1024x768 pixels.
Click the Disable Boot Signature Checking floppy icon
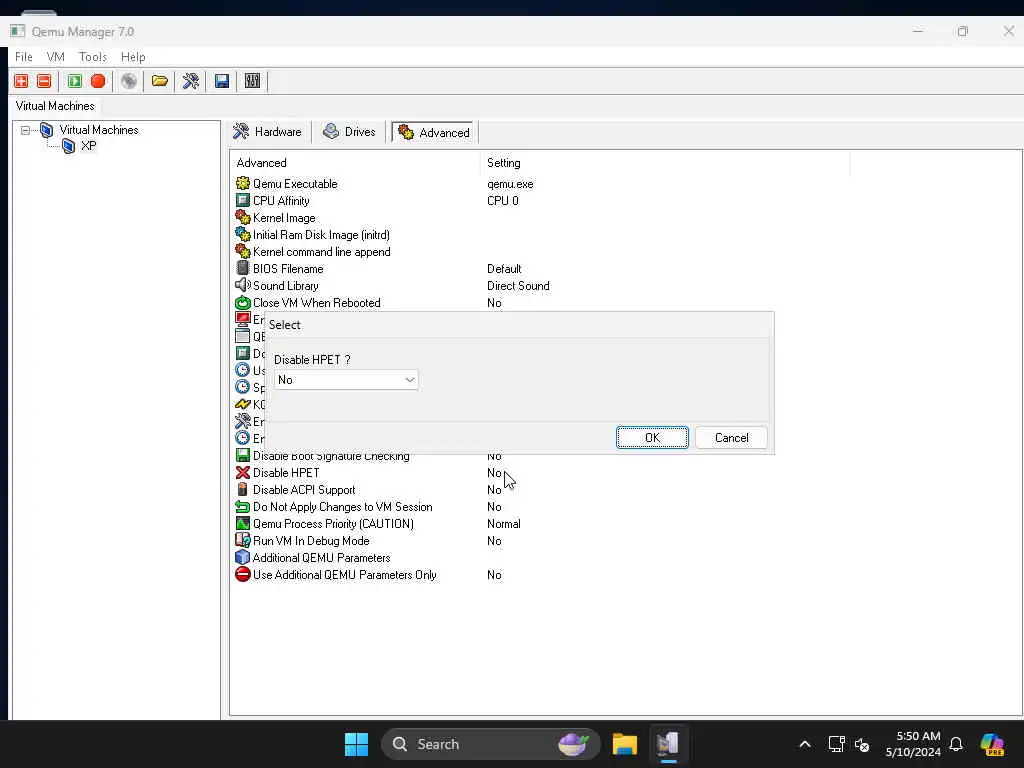243,456
